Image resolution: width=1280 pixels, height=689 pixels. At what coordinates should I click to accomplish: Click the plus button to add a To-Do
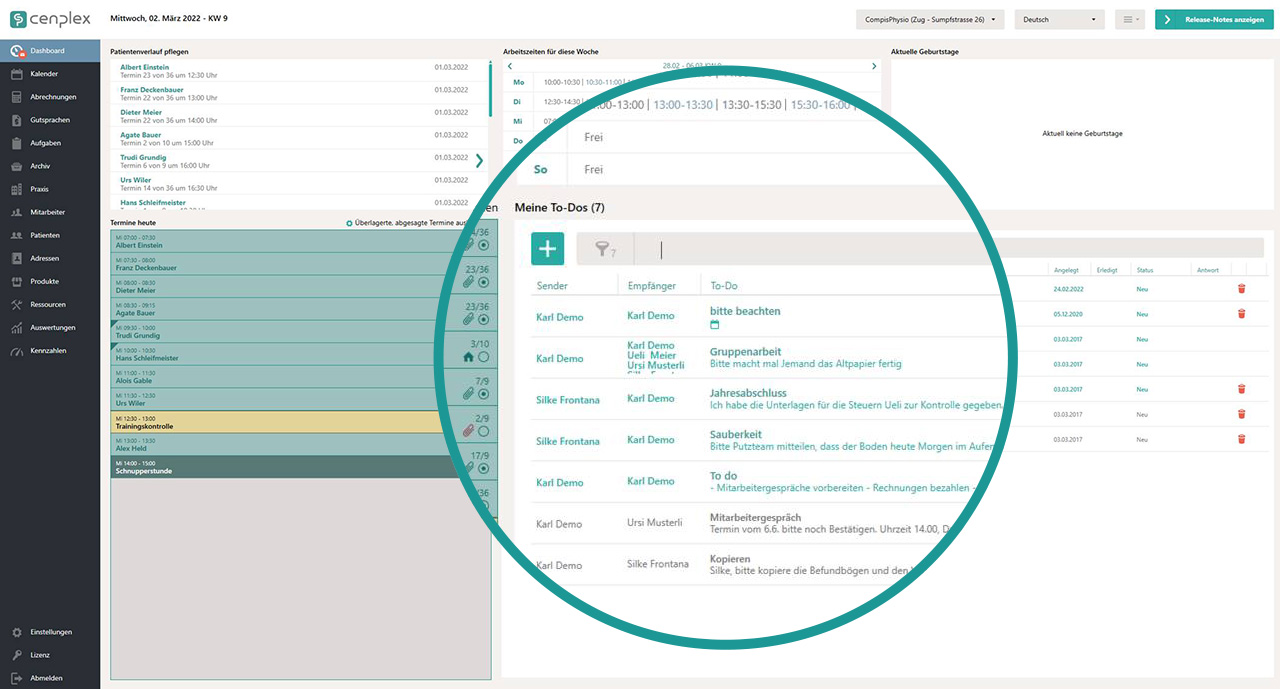(x=547, y=249)
